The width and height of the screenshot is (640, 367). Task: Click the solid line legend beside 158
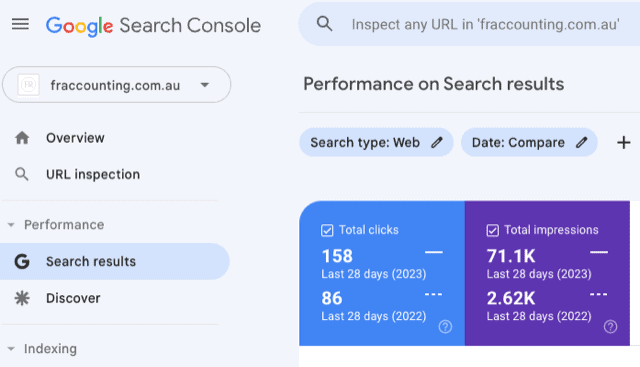[433, 252]
